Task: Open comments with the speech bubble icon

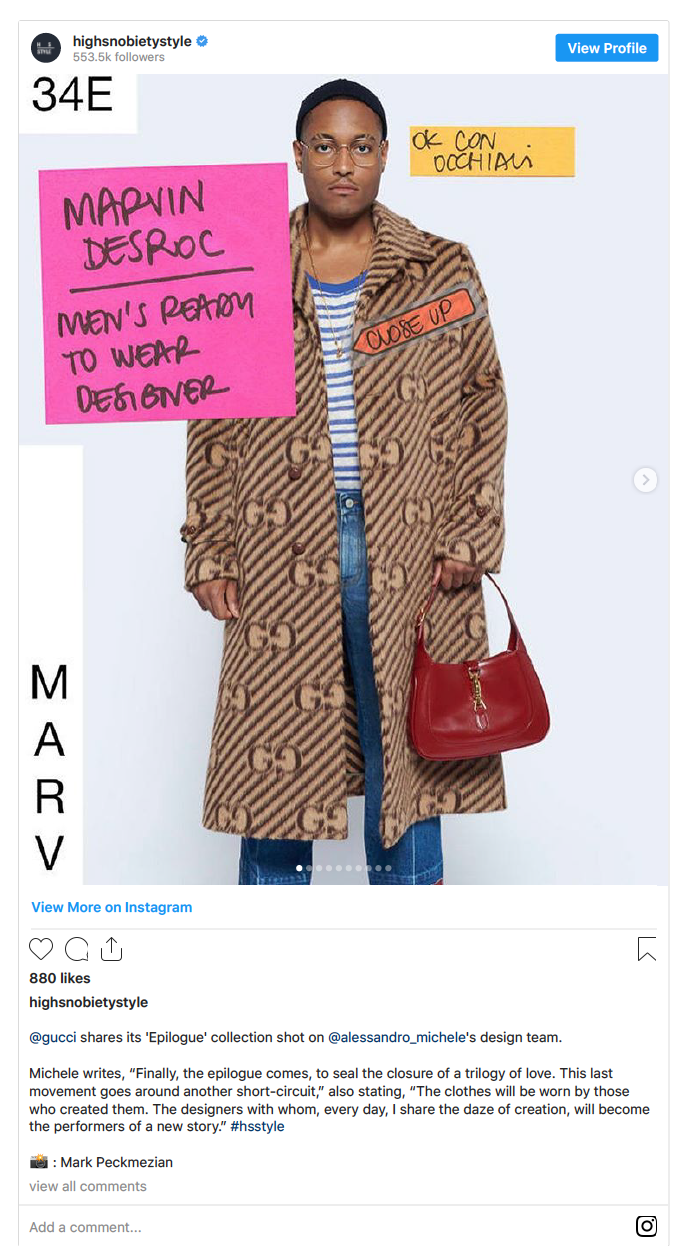Action: point(76,949)
